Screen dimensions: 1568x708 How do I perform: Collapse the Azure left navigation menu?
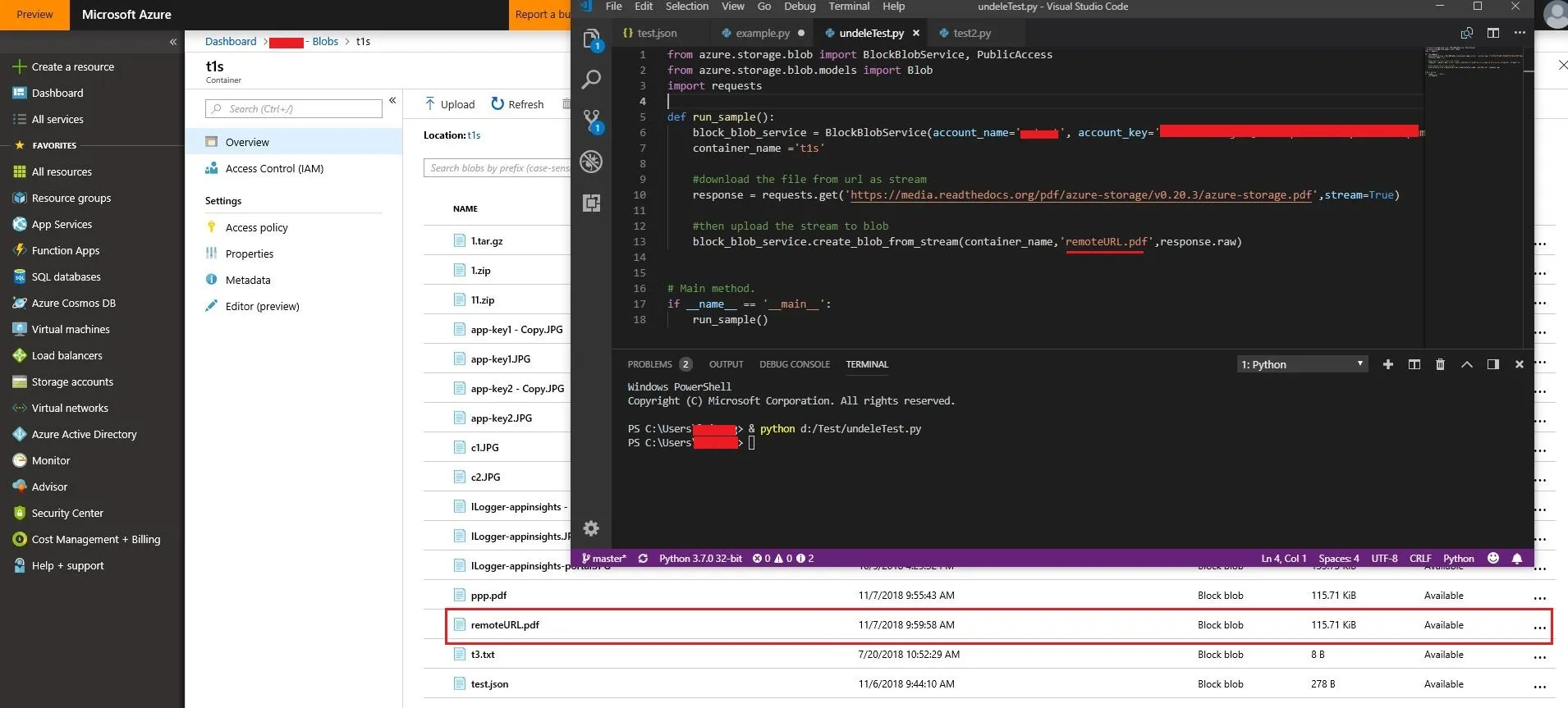click(x=173, y=41)
